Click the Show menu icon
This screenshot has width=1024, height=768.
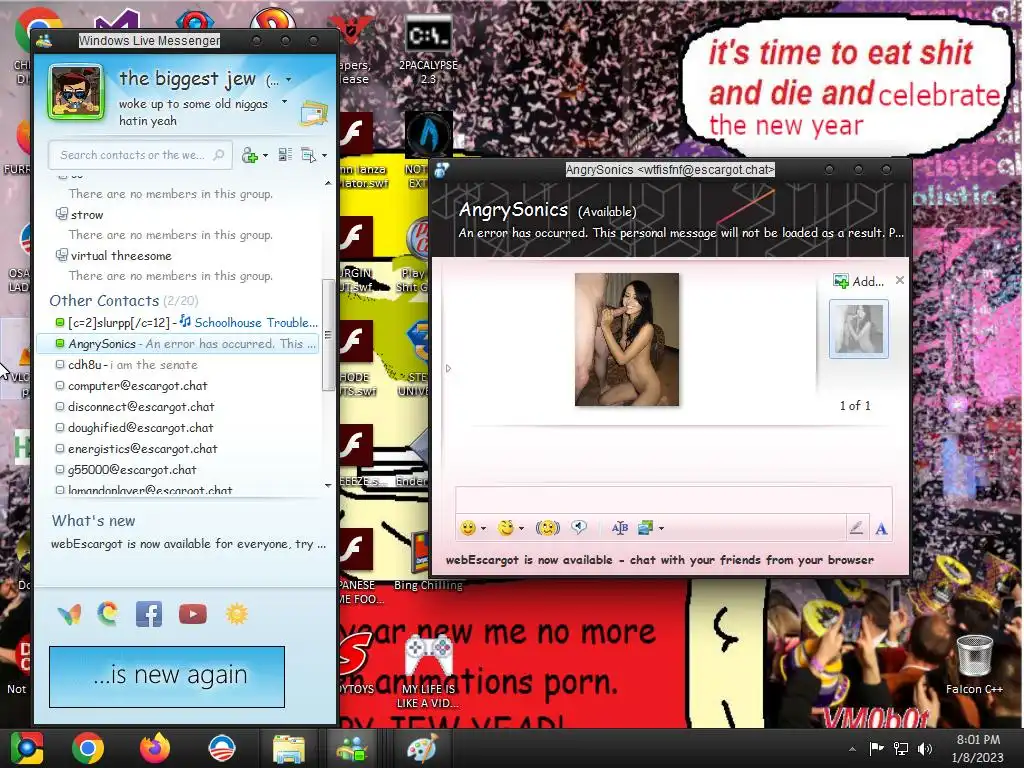click(x=308, y=155)
